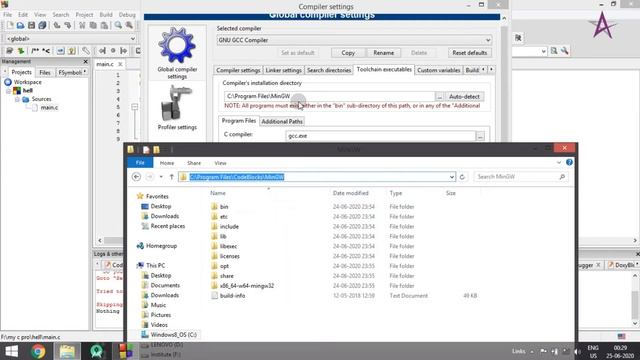Click the compiler installation directory field
The width and height of the screenshot is (640, 360).
(x=330, y=96)
